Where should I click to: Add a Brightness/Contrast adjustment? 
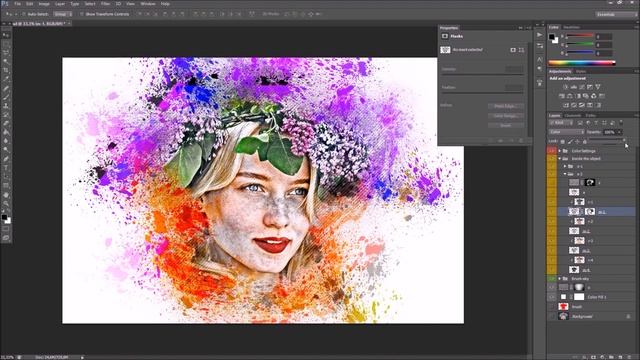(566, 87)
